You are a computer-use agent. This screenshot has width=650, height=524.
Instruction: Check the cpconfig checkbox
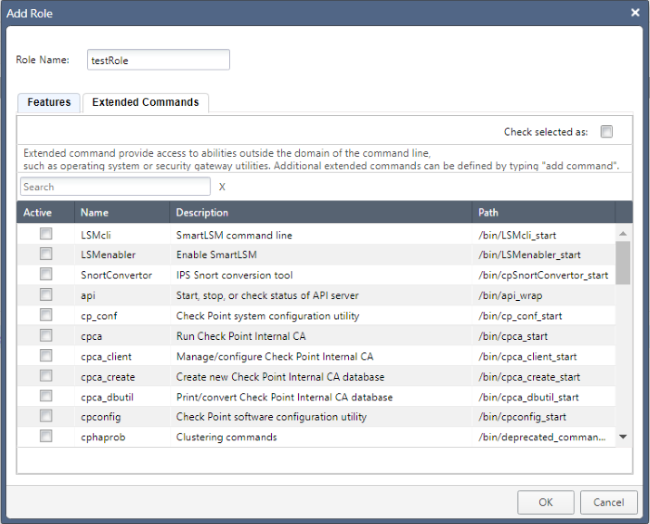click(x=46, y=416)
